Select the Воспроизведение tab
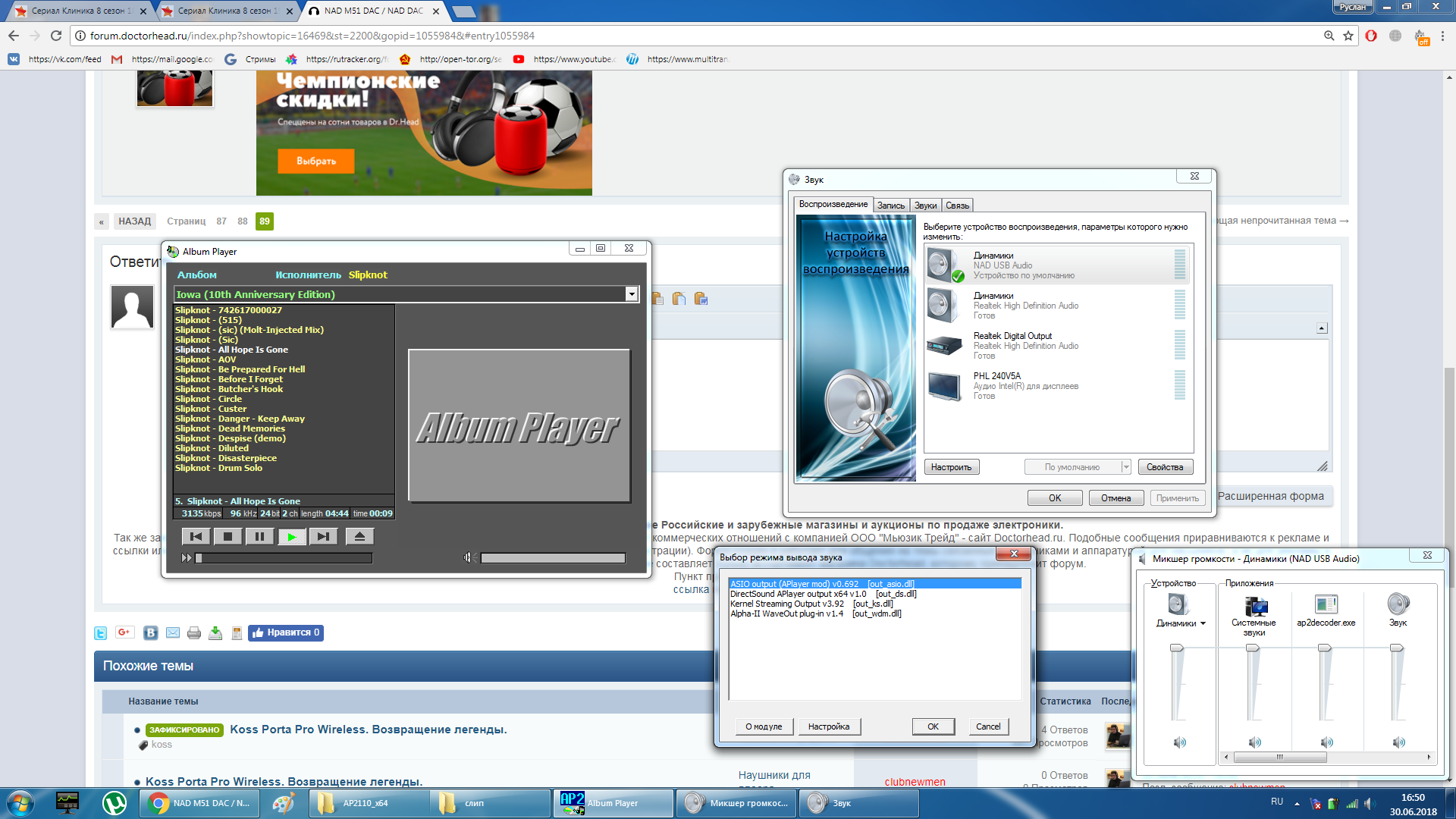Image resolution: width=1456 pixels, height=819 pixels. click(x=833, y=204)
